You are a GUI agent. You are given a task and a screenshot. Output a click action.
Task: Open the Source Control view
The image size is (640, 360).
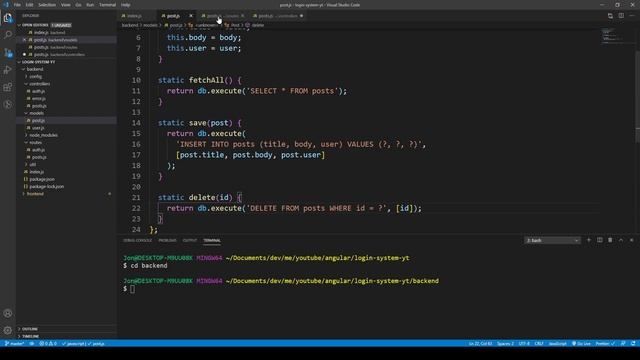[8, 53]
